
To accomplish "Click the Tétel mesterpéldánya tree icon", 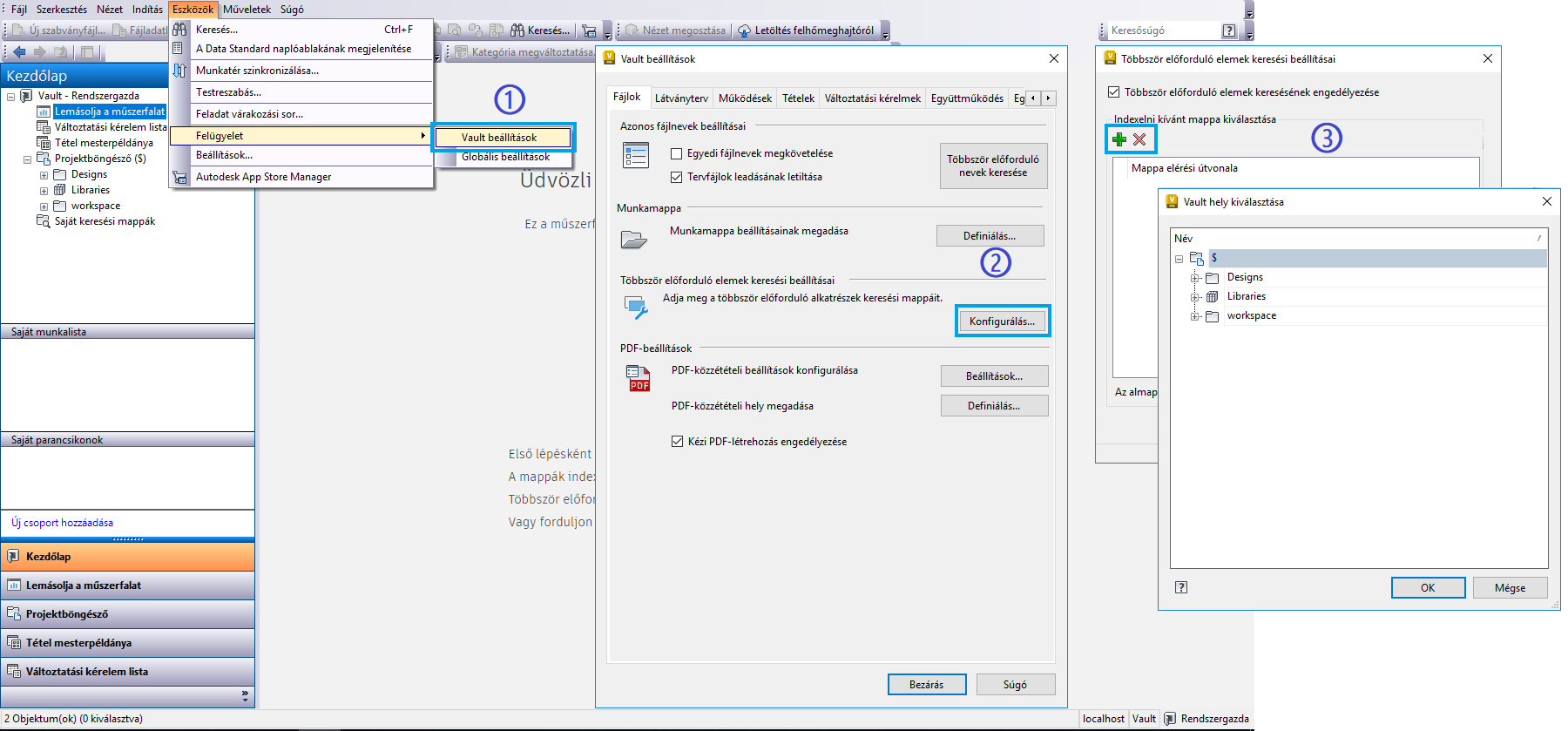I will [44, 143].
